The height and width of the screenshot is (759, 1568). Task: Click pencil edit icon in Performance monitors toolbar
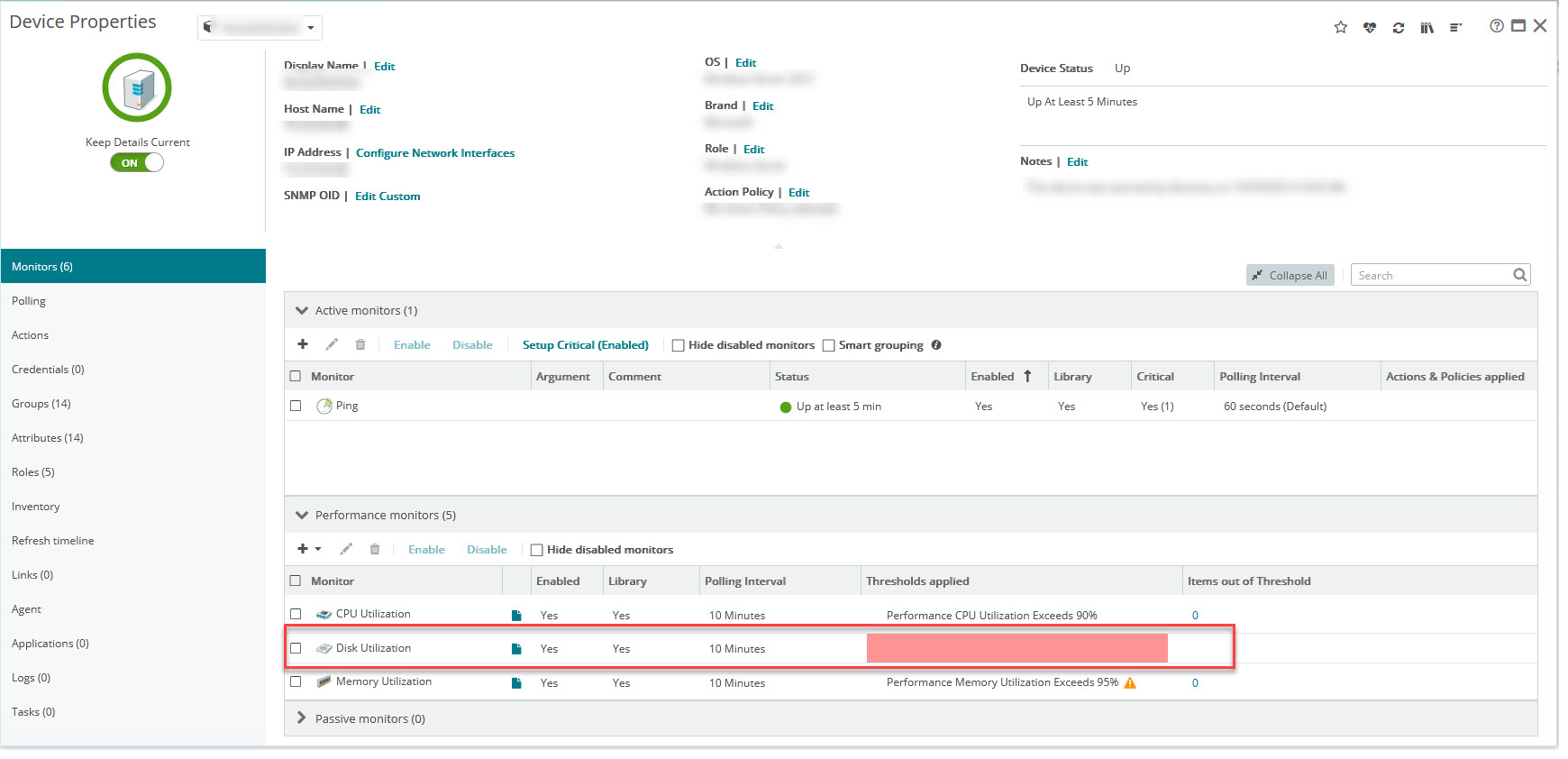pos(346,549)
